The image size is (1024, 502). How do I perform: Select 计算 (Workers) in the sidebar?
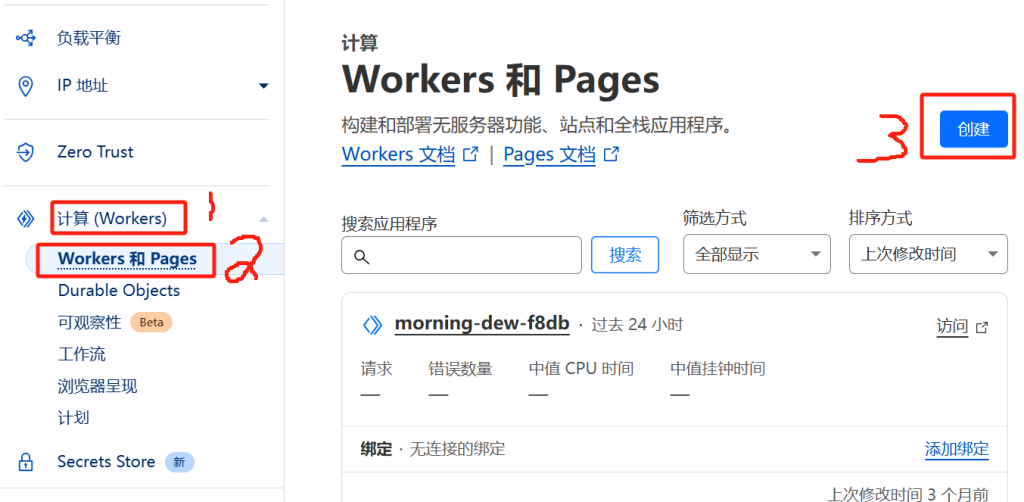tap(112, 219)
